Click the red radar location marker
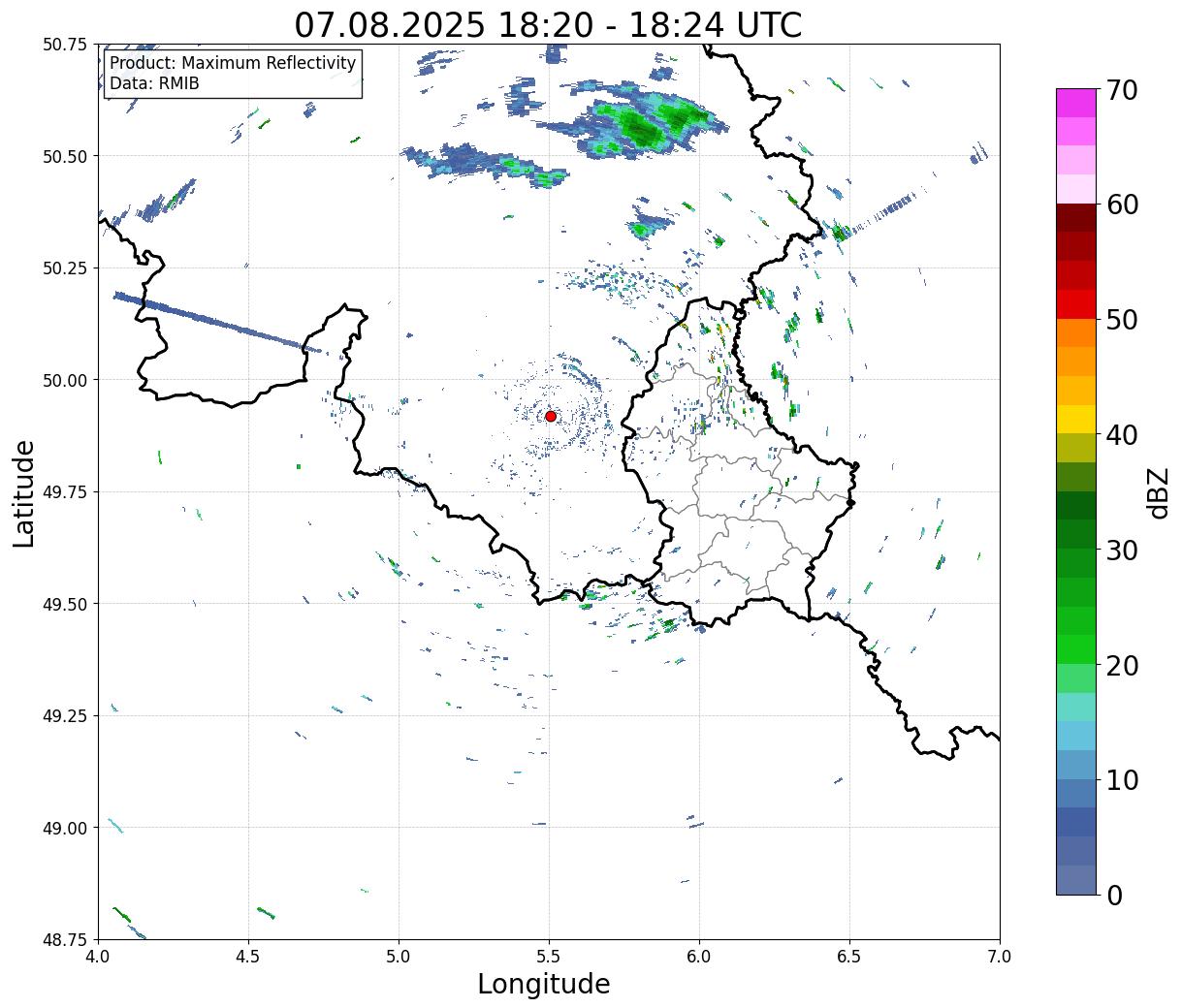 pos(550,416)
